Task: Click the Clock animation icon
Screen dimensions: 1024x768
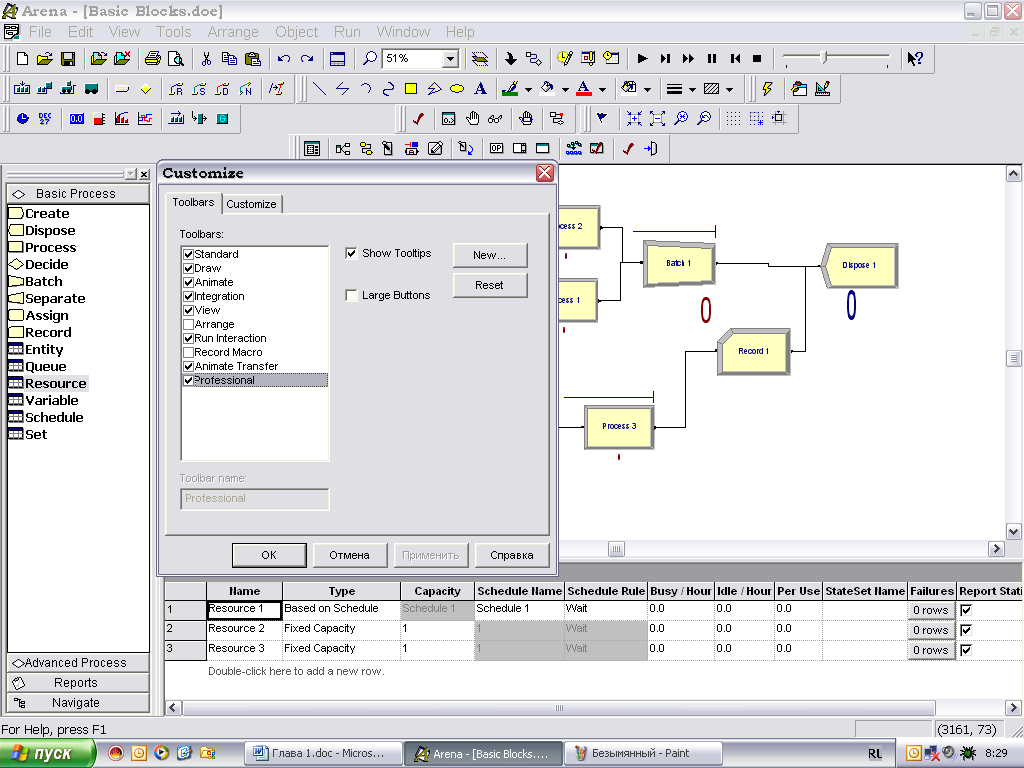Action: click(22, 119)
